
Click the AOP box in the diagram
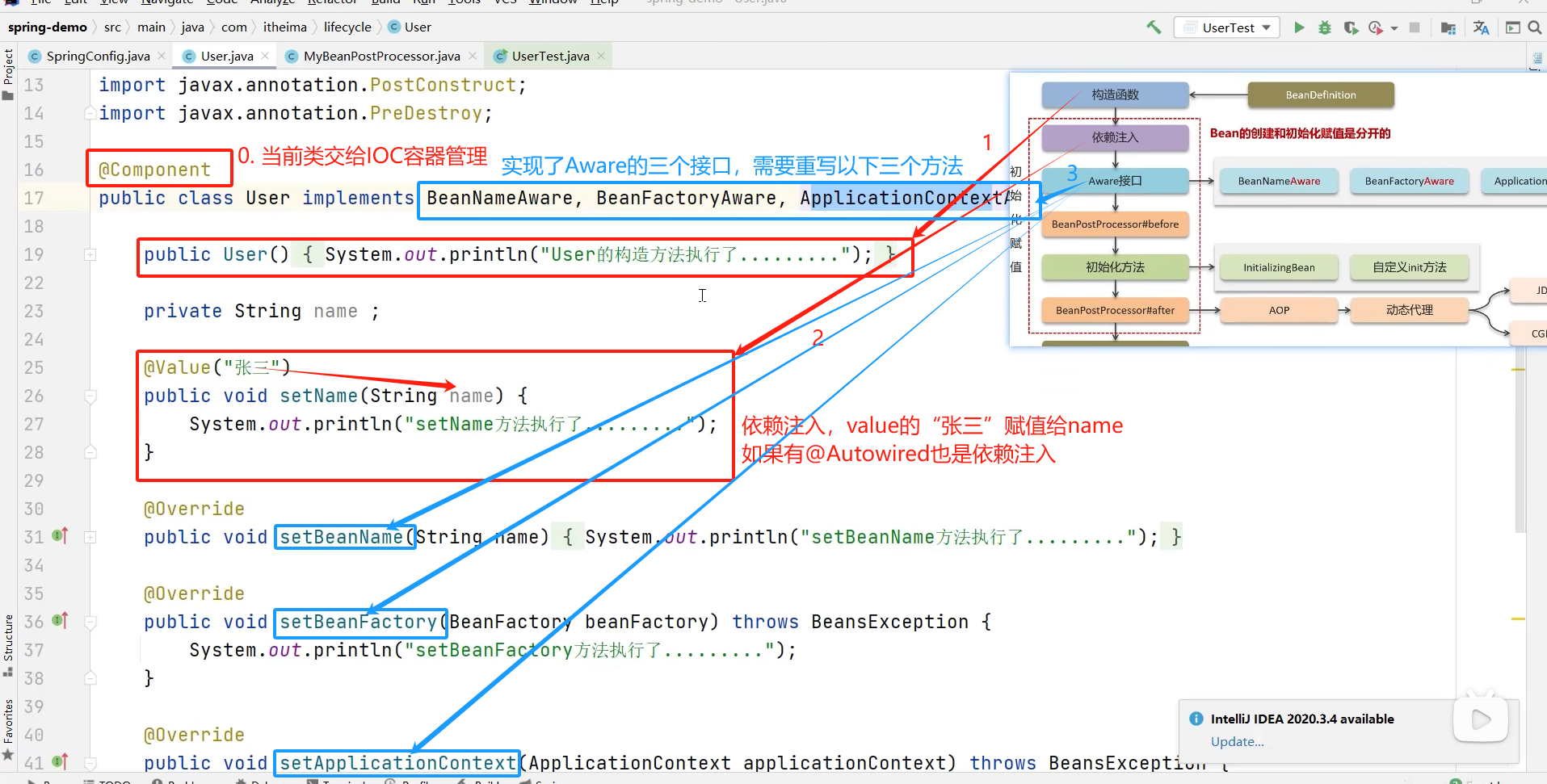click(x=1279, y=310)
